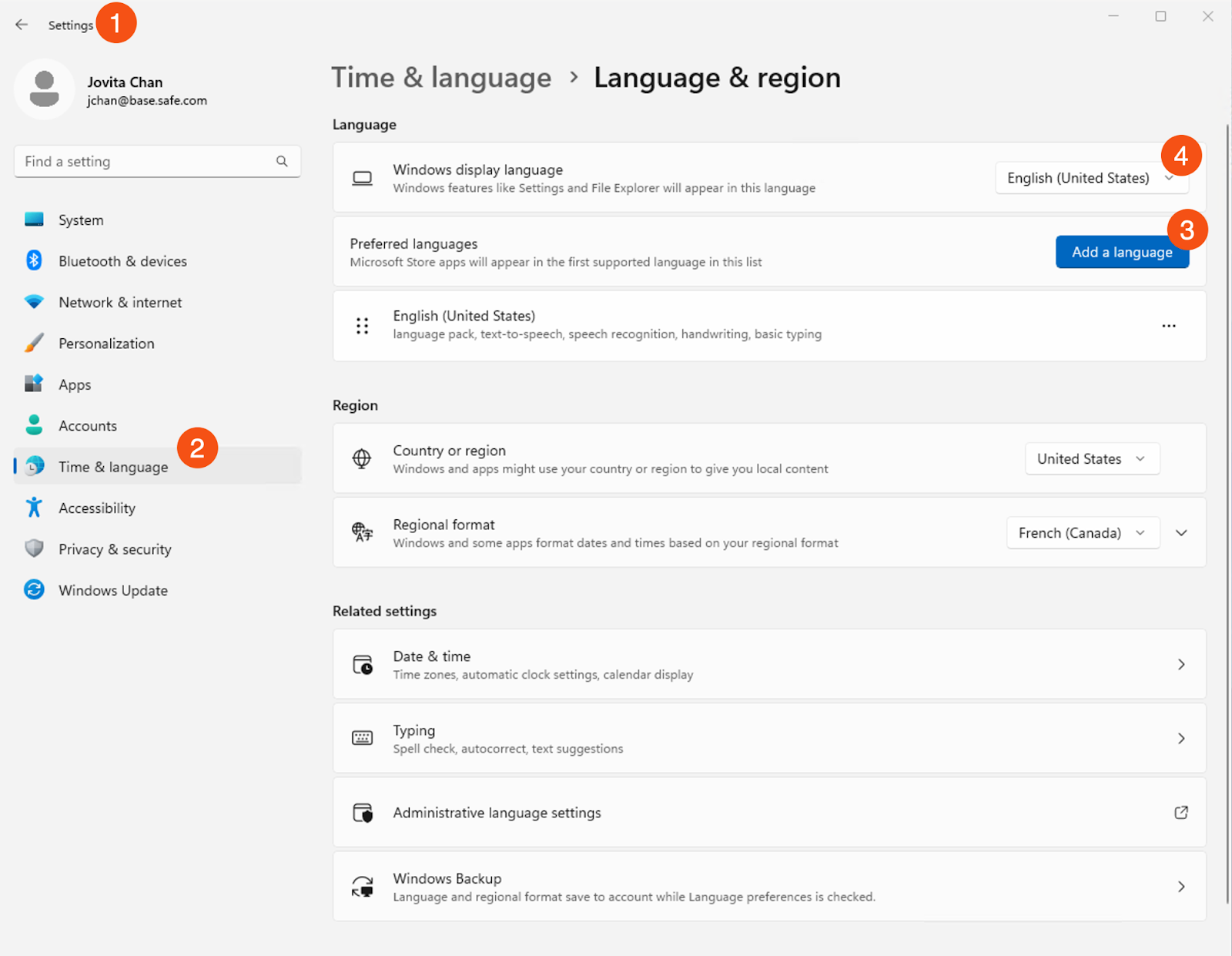1232x956 pixels.
Task: Open Privacy & security settings
Action: pos(157,548)
